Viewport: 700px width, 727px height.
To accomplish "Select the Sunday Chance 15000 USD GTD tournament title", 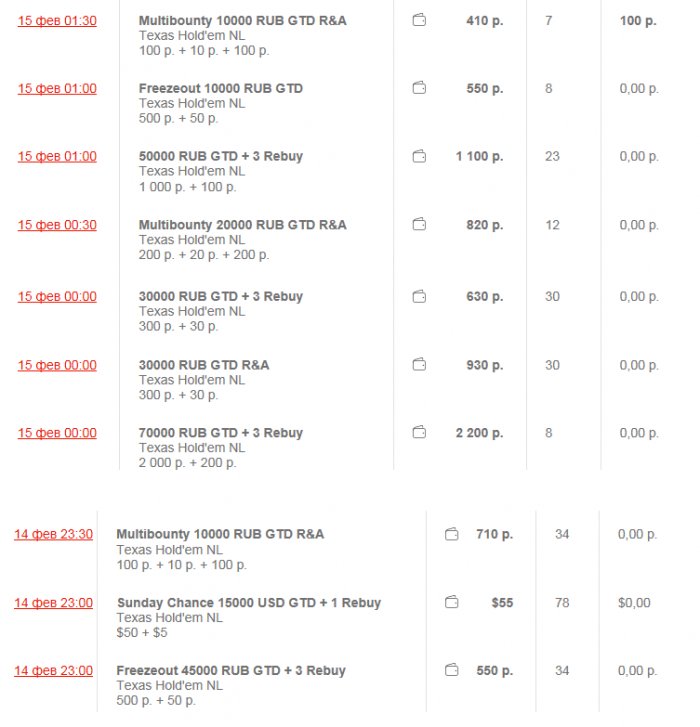I will pyautogui.click(x=248, y=603).
